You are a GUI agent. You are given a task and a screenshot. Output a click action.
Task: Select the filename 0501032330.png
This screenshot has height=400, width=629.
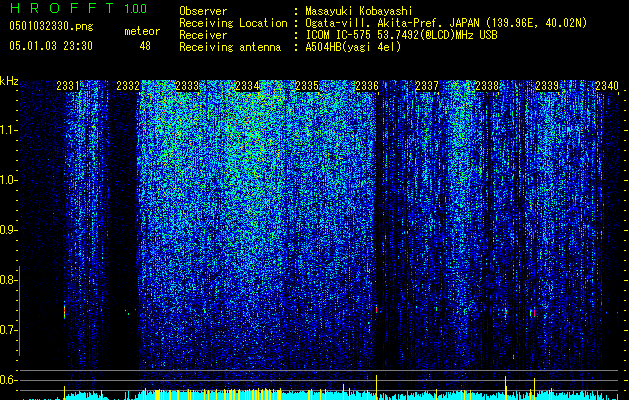pyautogui.click(x=51, y=27)
